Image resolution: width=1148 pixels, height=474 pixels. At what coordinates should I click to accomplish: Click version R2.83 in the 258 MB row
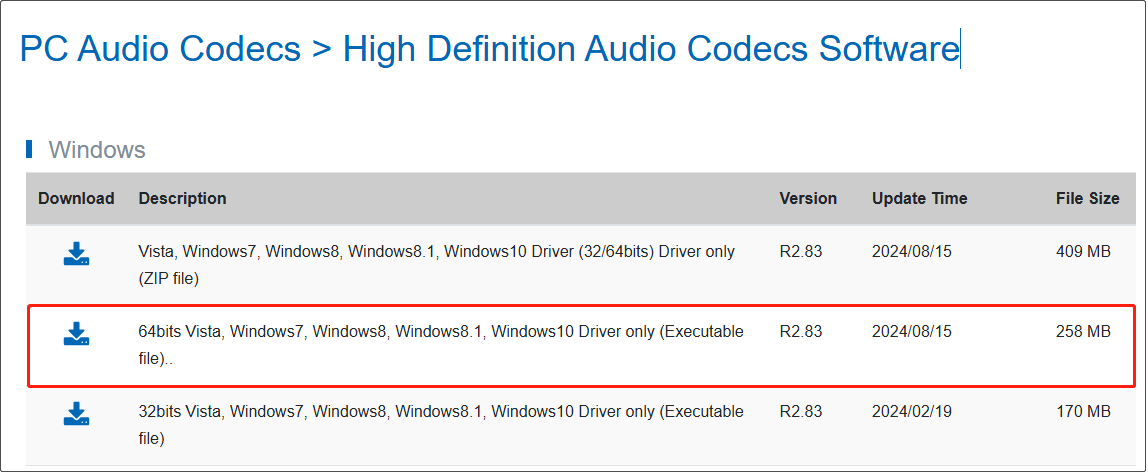coord(800,332)
